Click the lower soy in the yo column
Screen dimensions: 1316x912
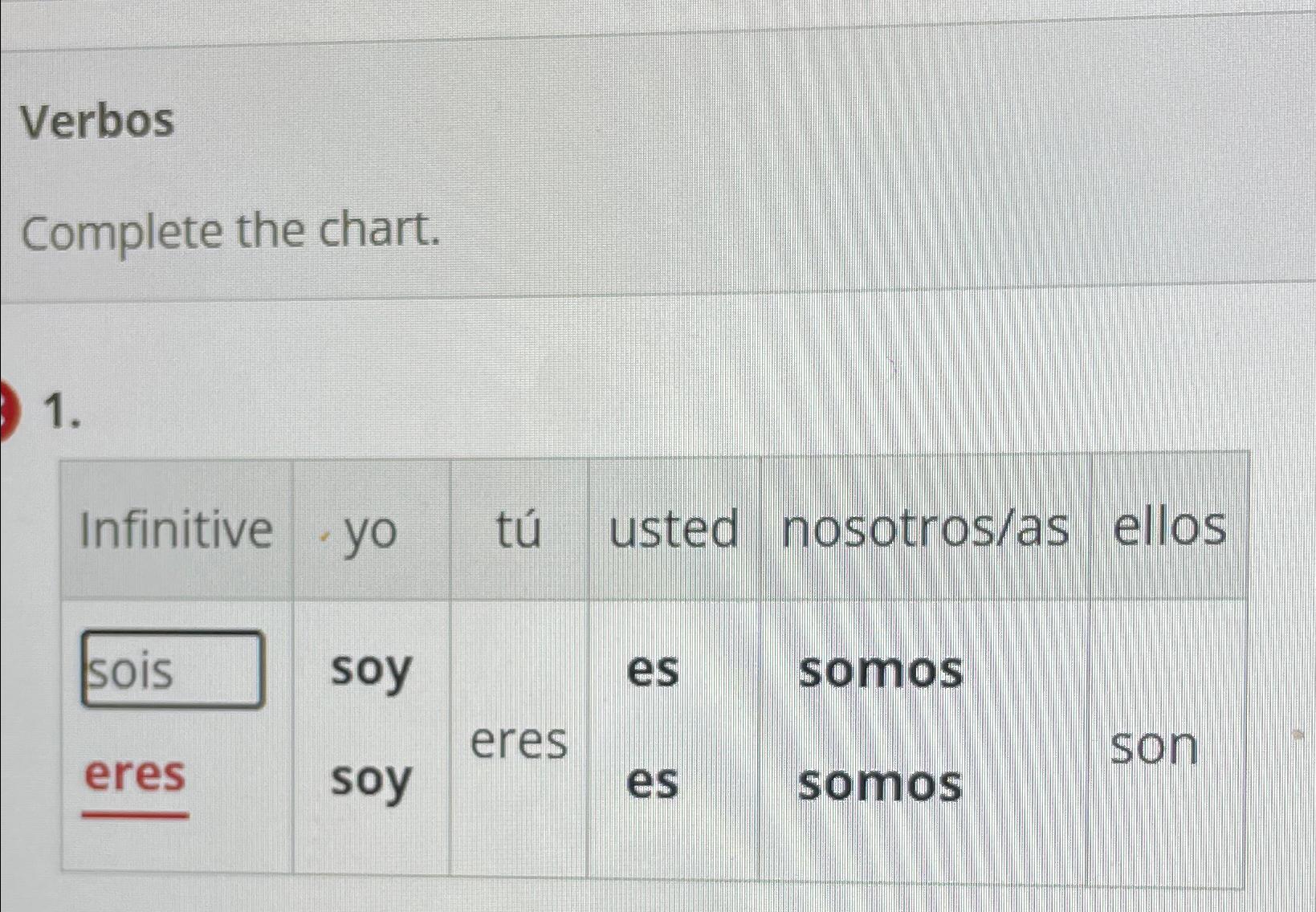371,782
